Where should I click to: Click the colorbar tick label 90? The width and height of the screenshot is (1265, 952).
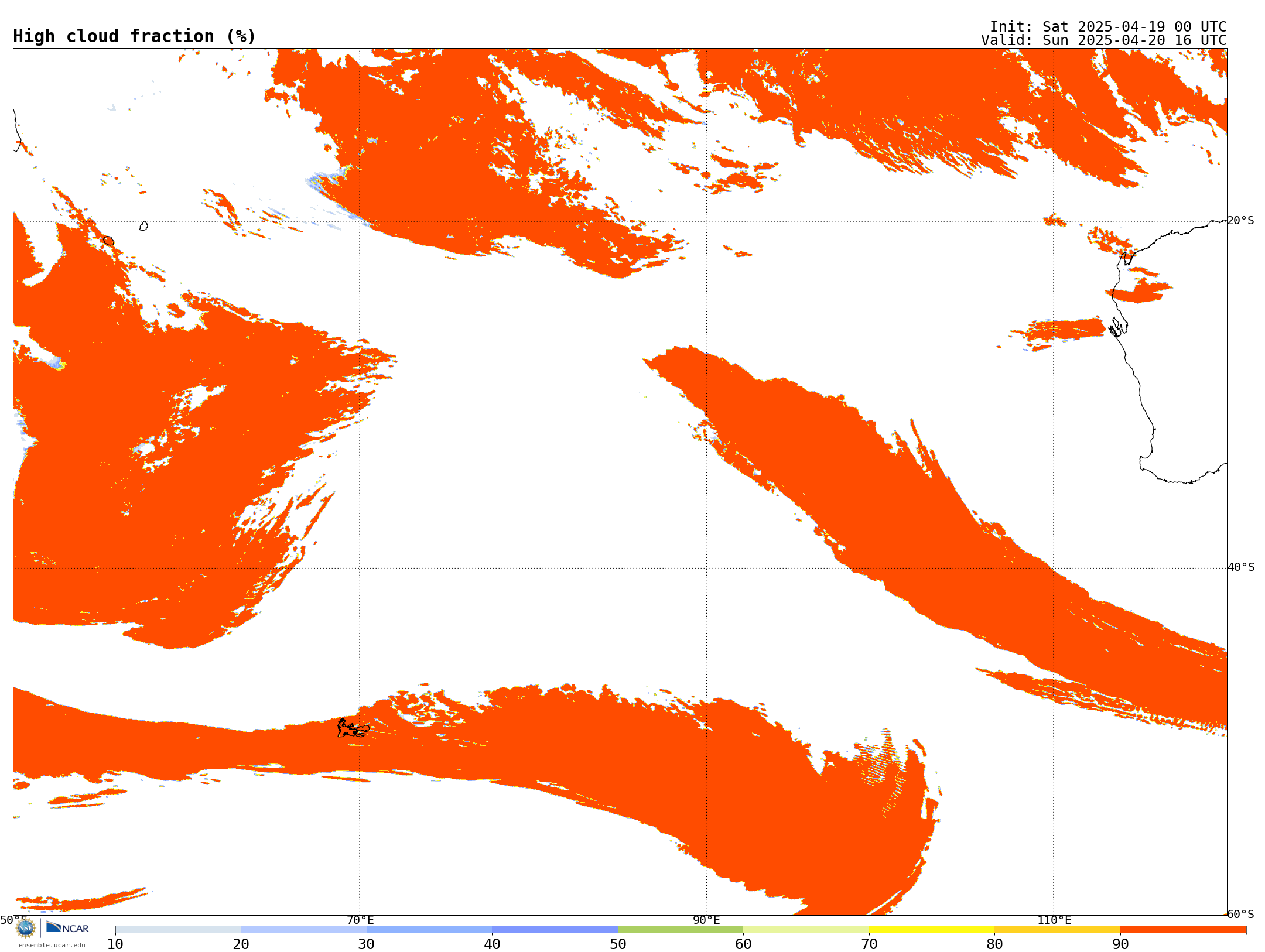(1120, 944)
